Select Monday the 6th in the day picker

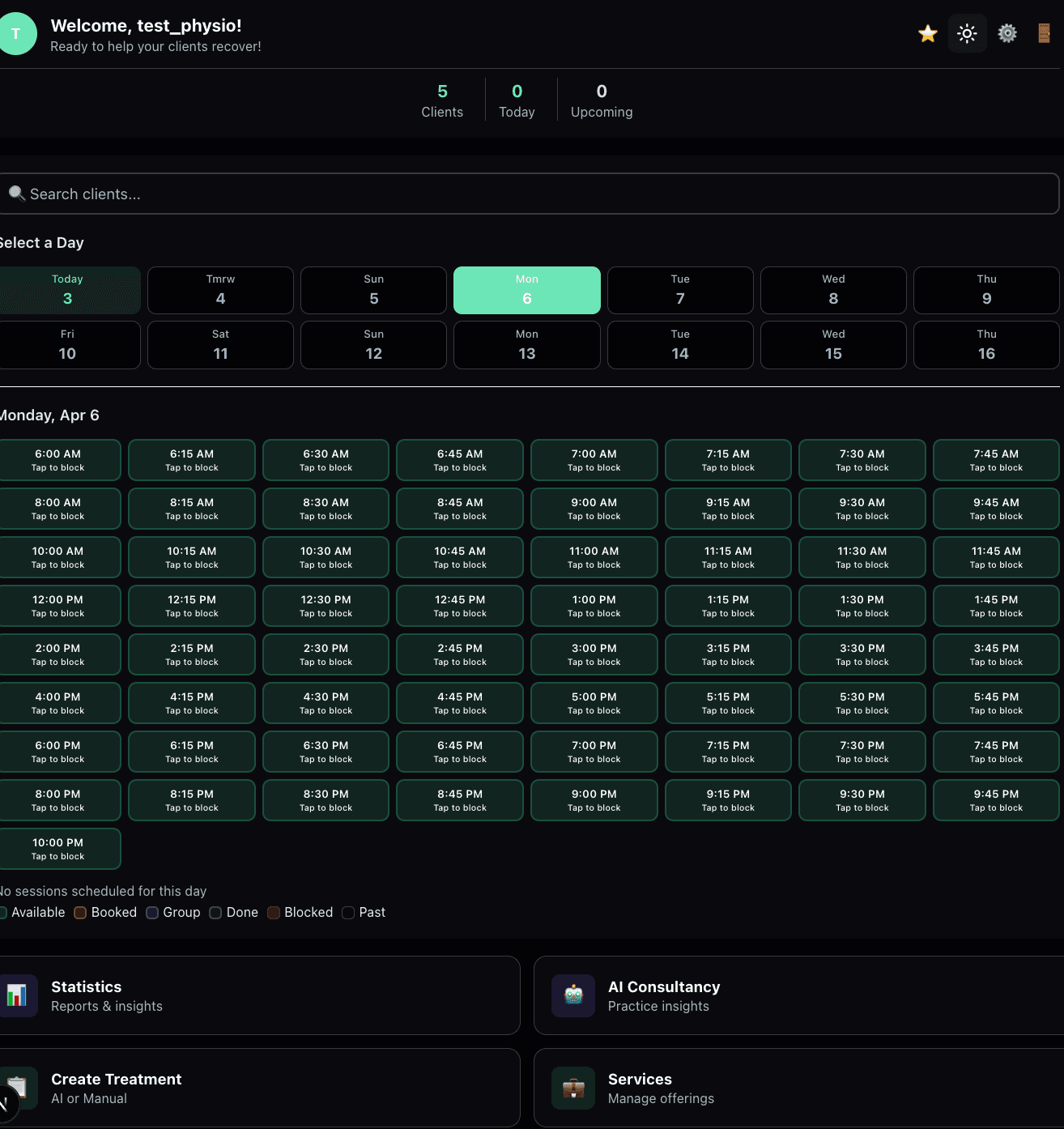click(x=526, y=290)
